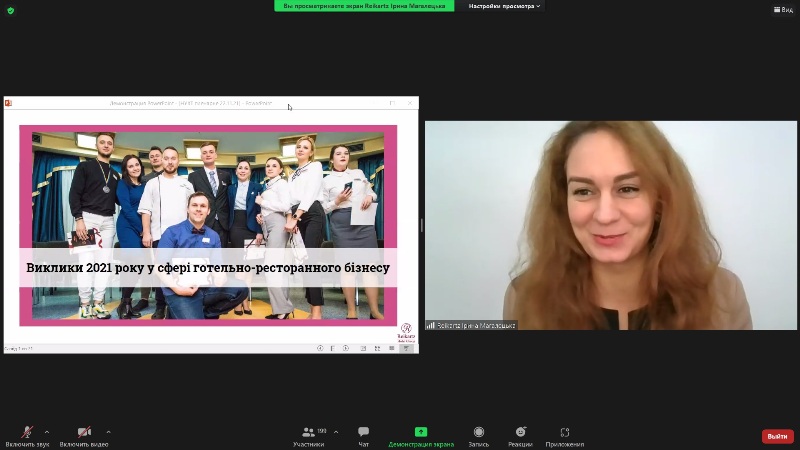Grab divider handle between shared screen and video
This screenshot has height=450, width=800.
point(421,225)
